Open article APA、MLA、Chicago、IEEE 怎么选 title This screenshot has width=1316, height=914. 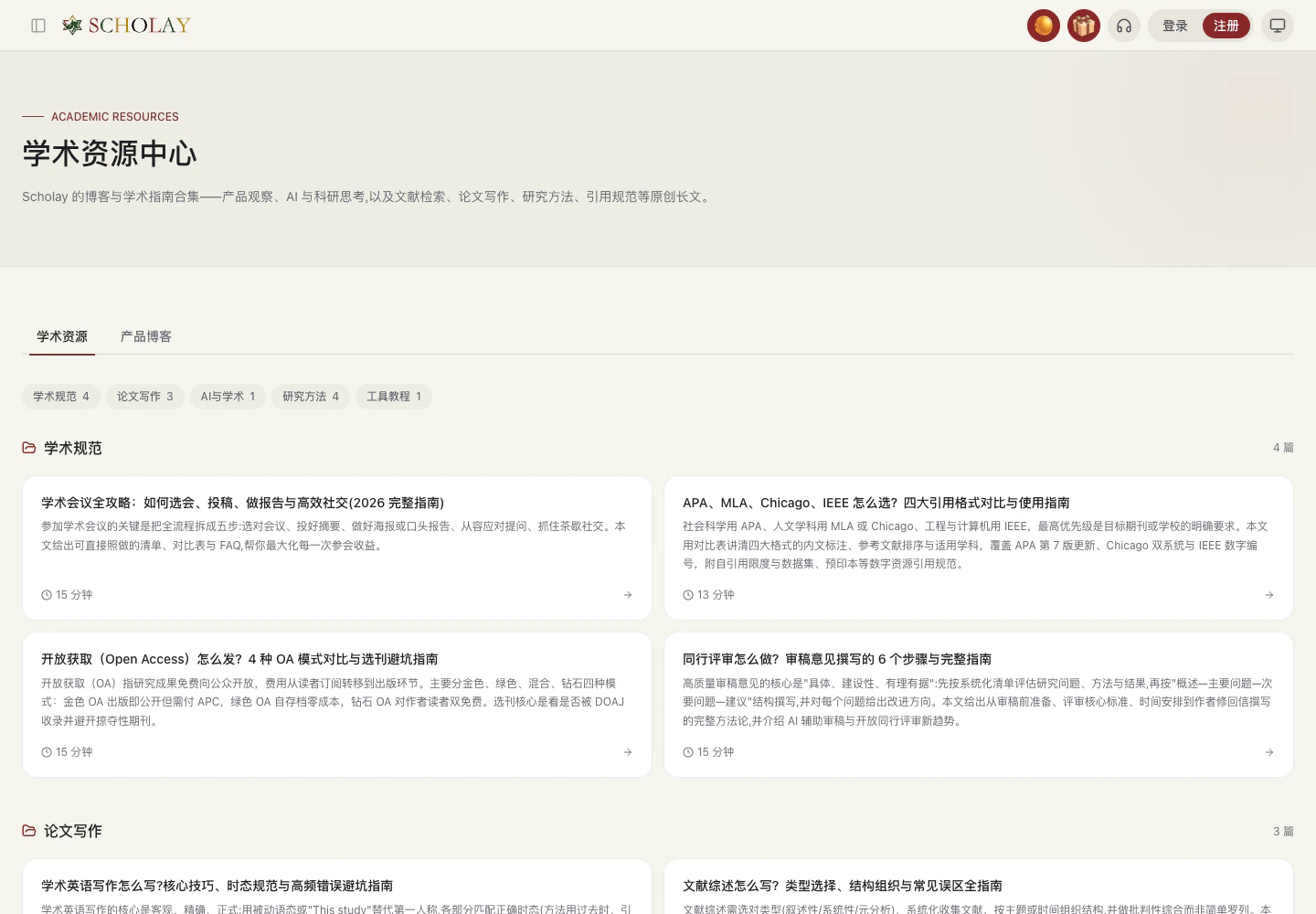[x=876, y=503]
